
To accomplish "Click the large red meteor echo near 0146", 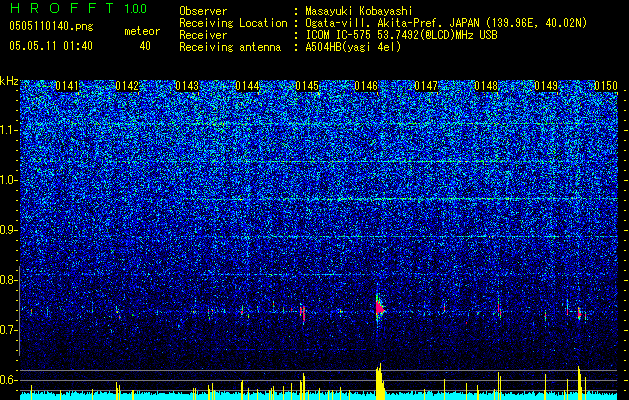I will coord(379,308).
